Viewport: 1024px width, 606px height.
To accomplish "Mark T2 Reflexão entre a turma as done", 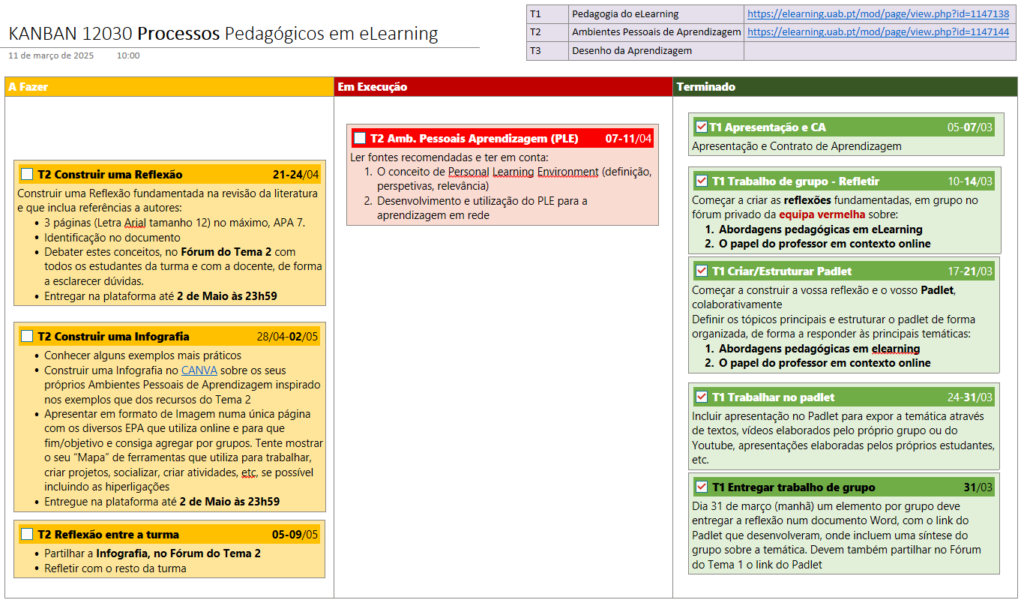I will click(x=27, y=534).
